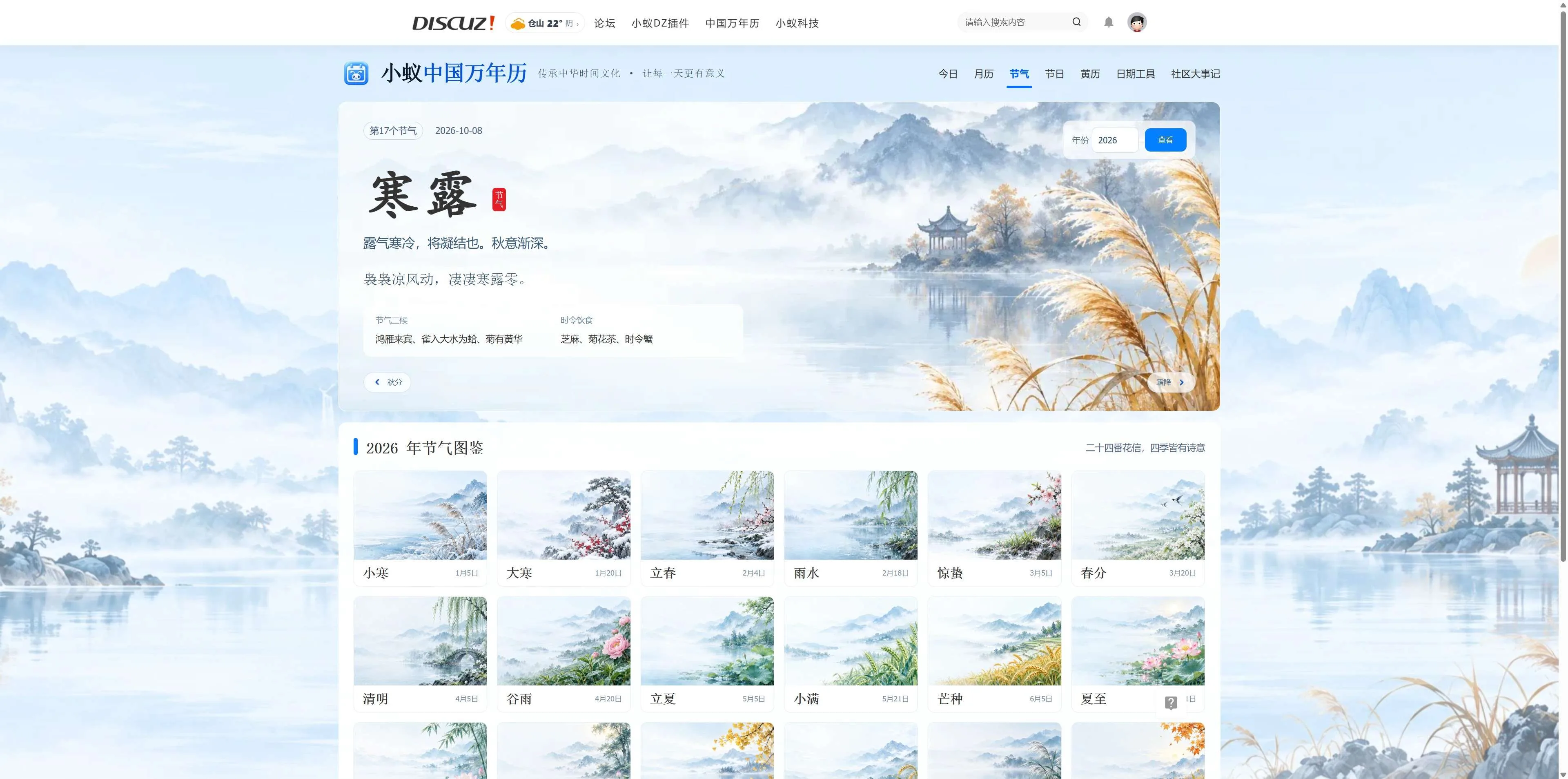The image size is (1568, 779).
Task: Open the 立春 solar term card
Action: click(707, 528)
